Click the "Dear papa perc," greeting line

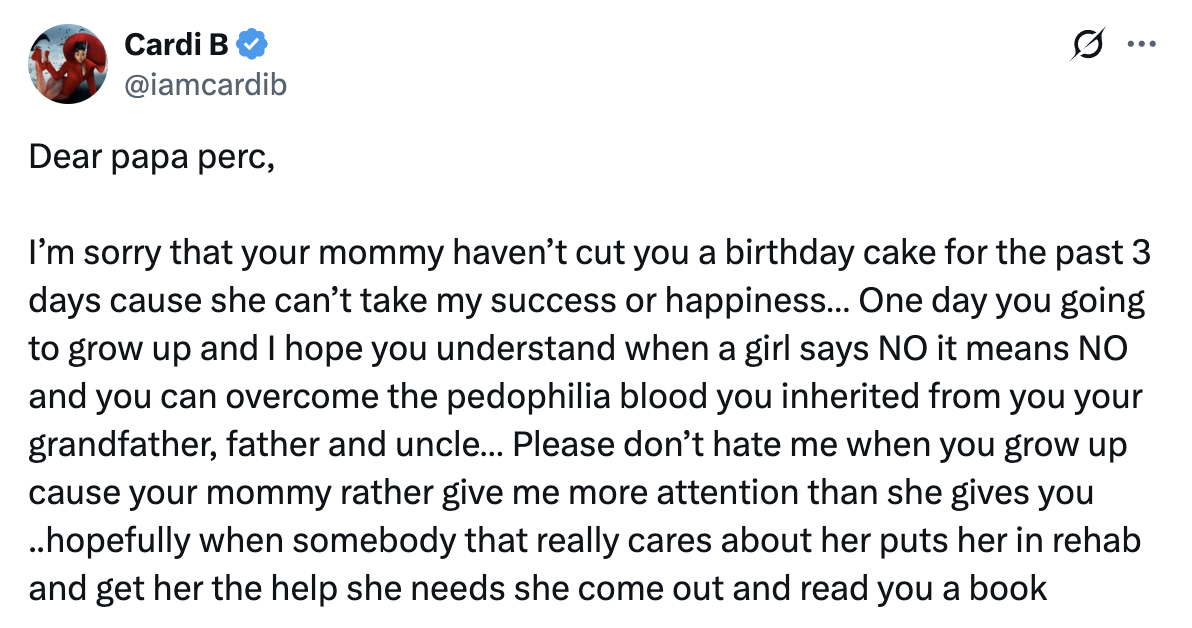151,158
